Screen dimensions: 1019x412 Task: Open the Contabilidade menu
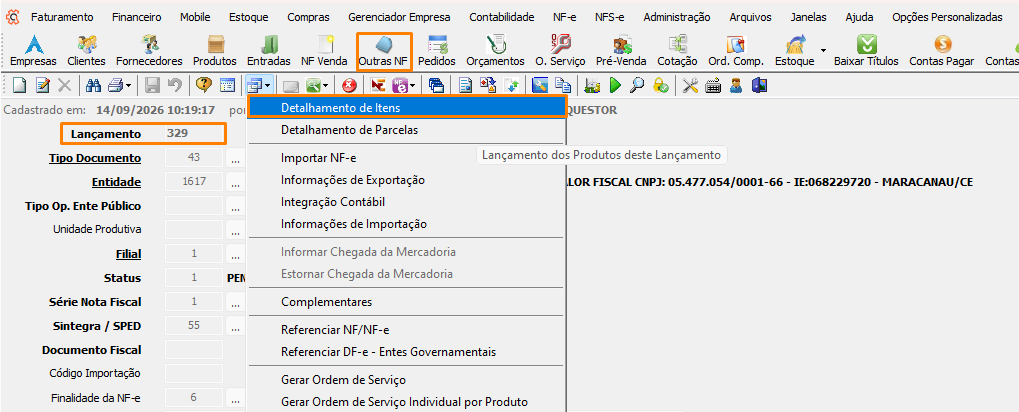click(502, 17)
